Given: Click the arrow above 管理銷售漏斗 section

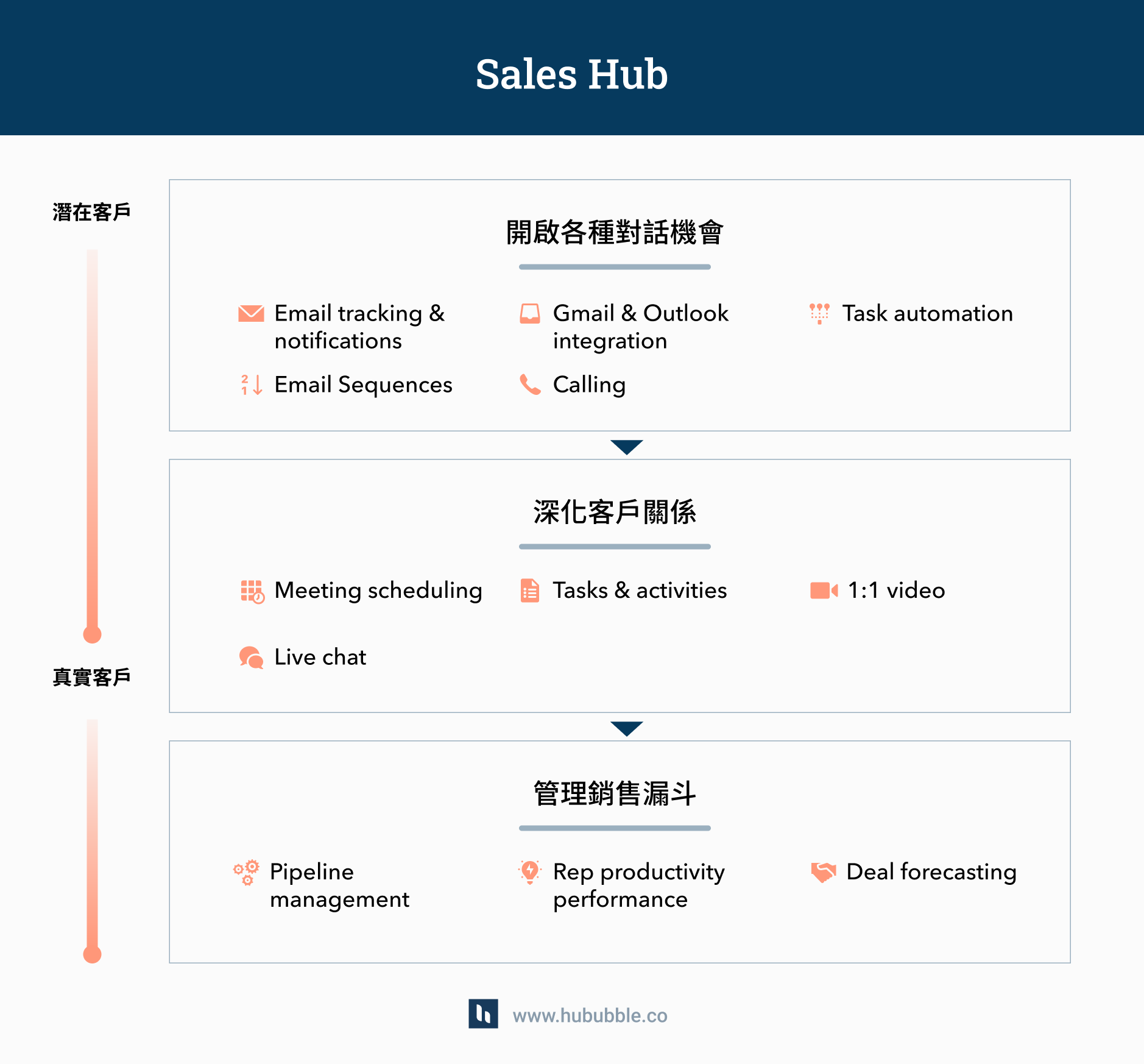Looking at the screenshot, I should (x=626, y=728).
